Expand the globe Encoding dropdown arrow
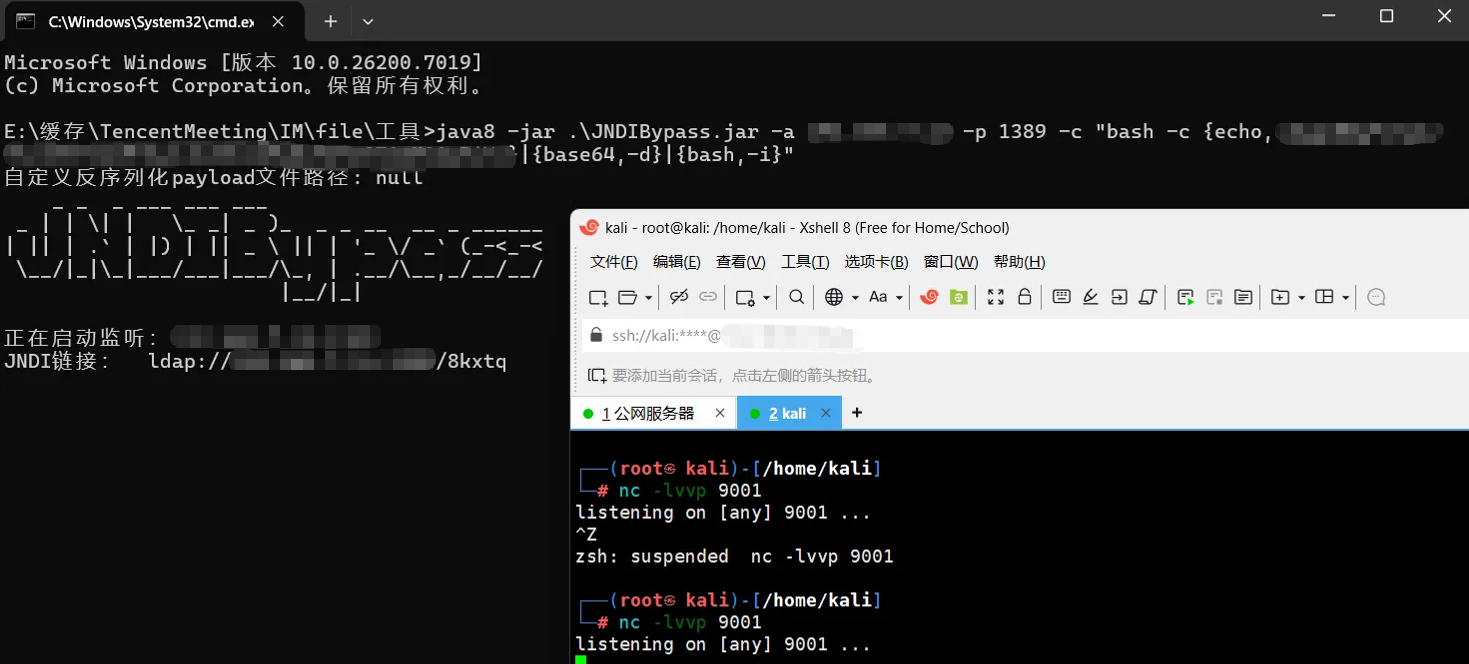 click(855, 298)
